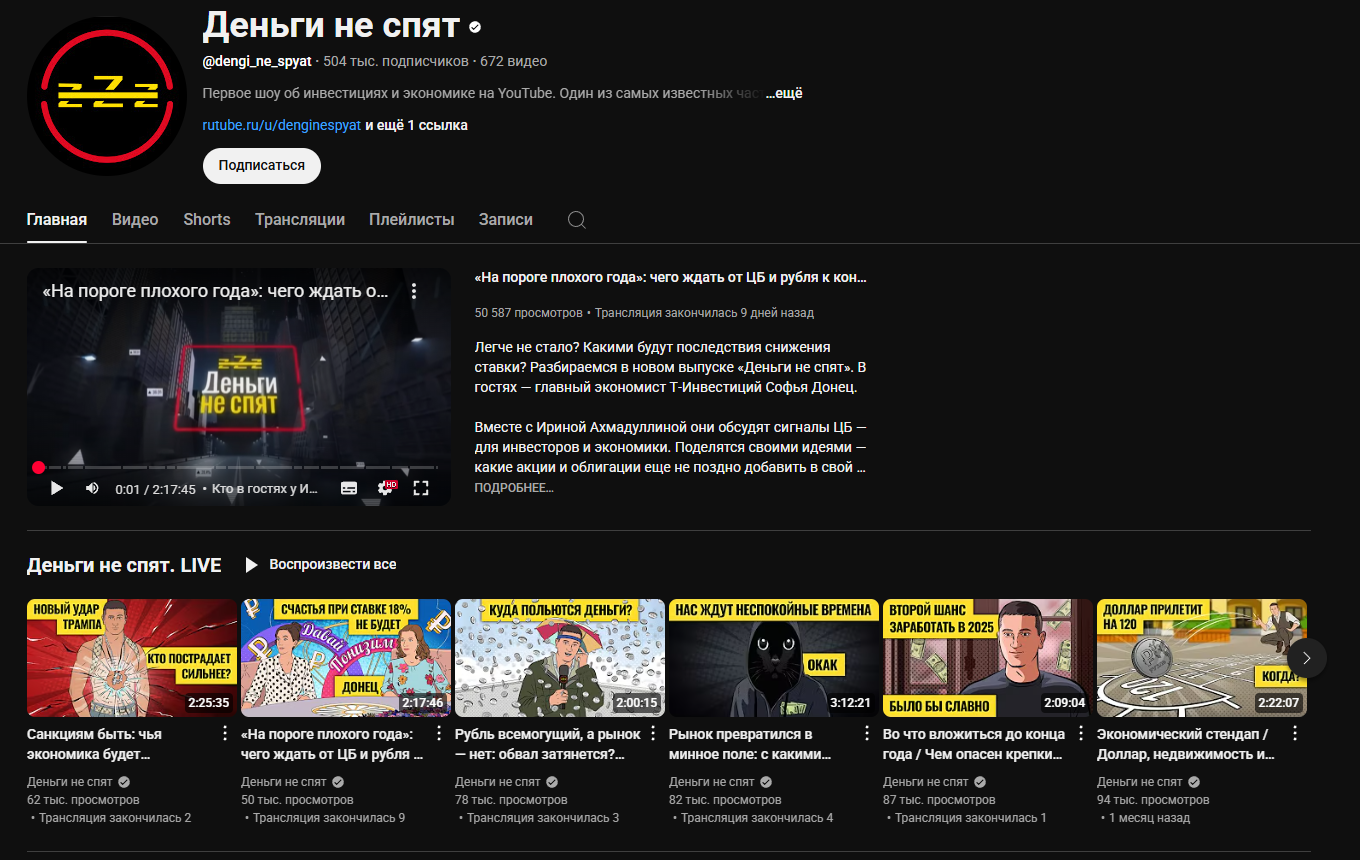Click Воспроизвести все play-all button
The width and height of the screenshot is (1360, 860).
click(321, 565)
